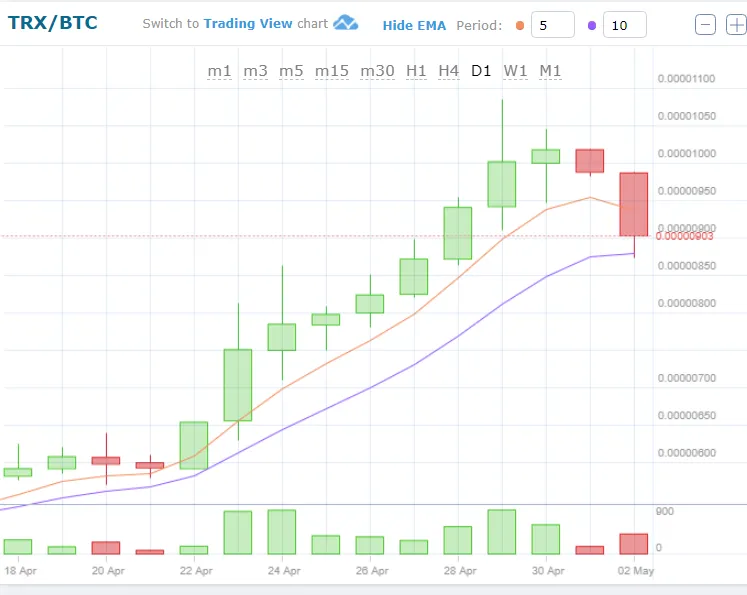Click the red 20 Apr candlestick
Image resolution: width=747 pixels, height=595 pixels.
[106, 461]
